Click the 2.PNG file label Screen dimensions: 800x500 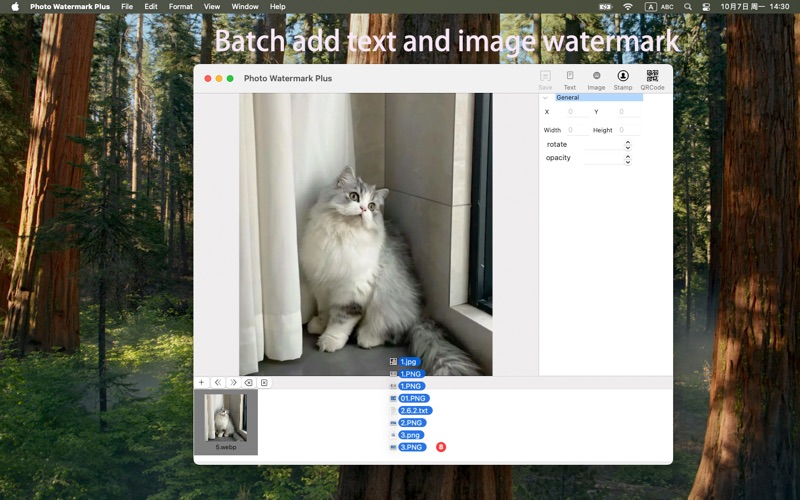412,423
